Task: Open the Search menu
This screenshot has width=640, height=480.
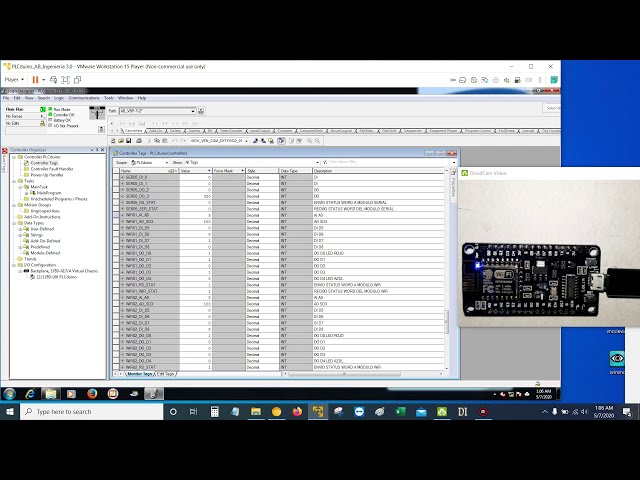Action: tap(44, 98)
